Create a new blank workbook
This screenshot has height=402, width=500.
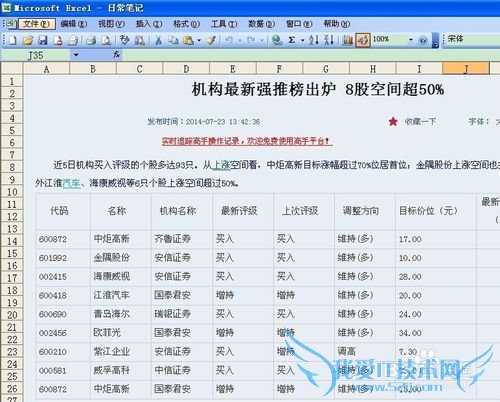click(13, 40)
